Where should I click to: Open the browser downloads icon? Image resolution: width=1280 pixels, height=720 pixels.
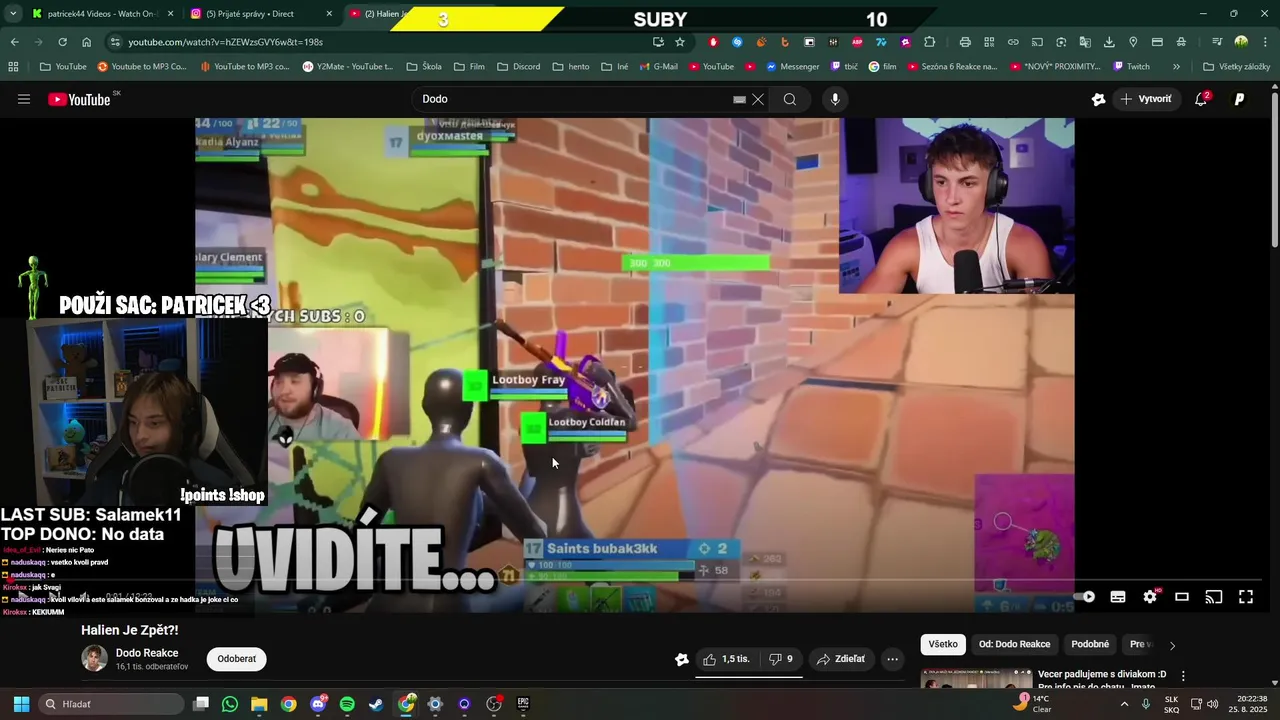tap(1109, 42)
